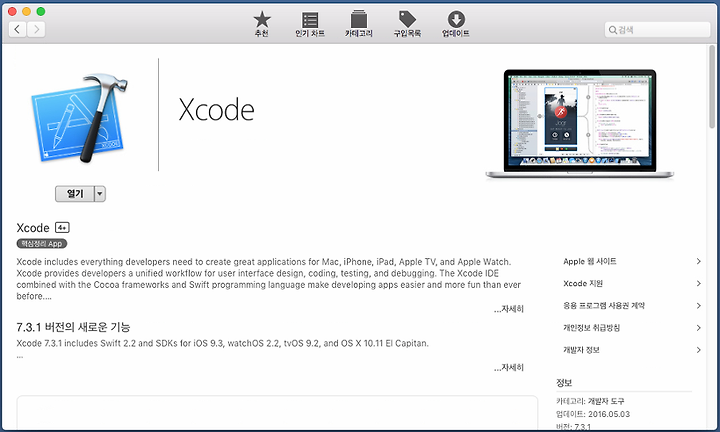Click the 열기 (Open) button
720x432 pixels.
tap(75, 194)
